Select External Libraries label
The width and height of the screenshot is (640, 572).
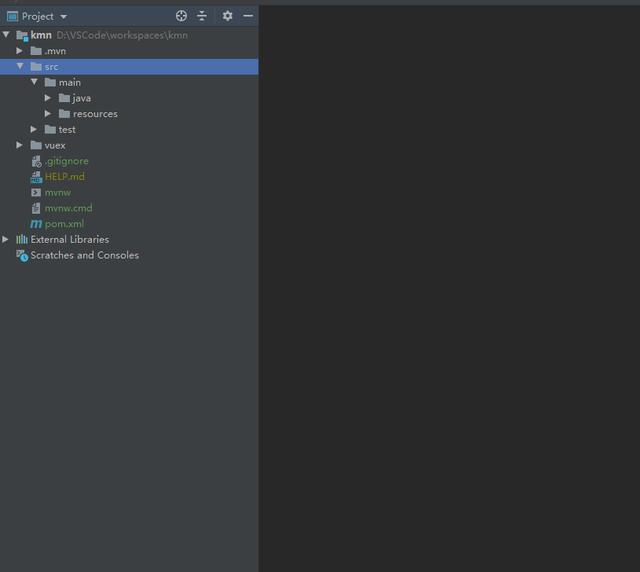tap(70, 240)
